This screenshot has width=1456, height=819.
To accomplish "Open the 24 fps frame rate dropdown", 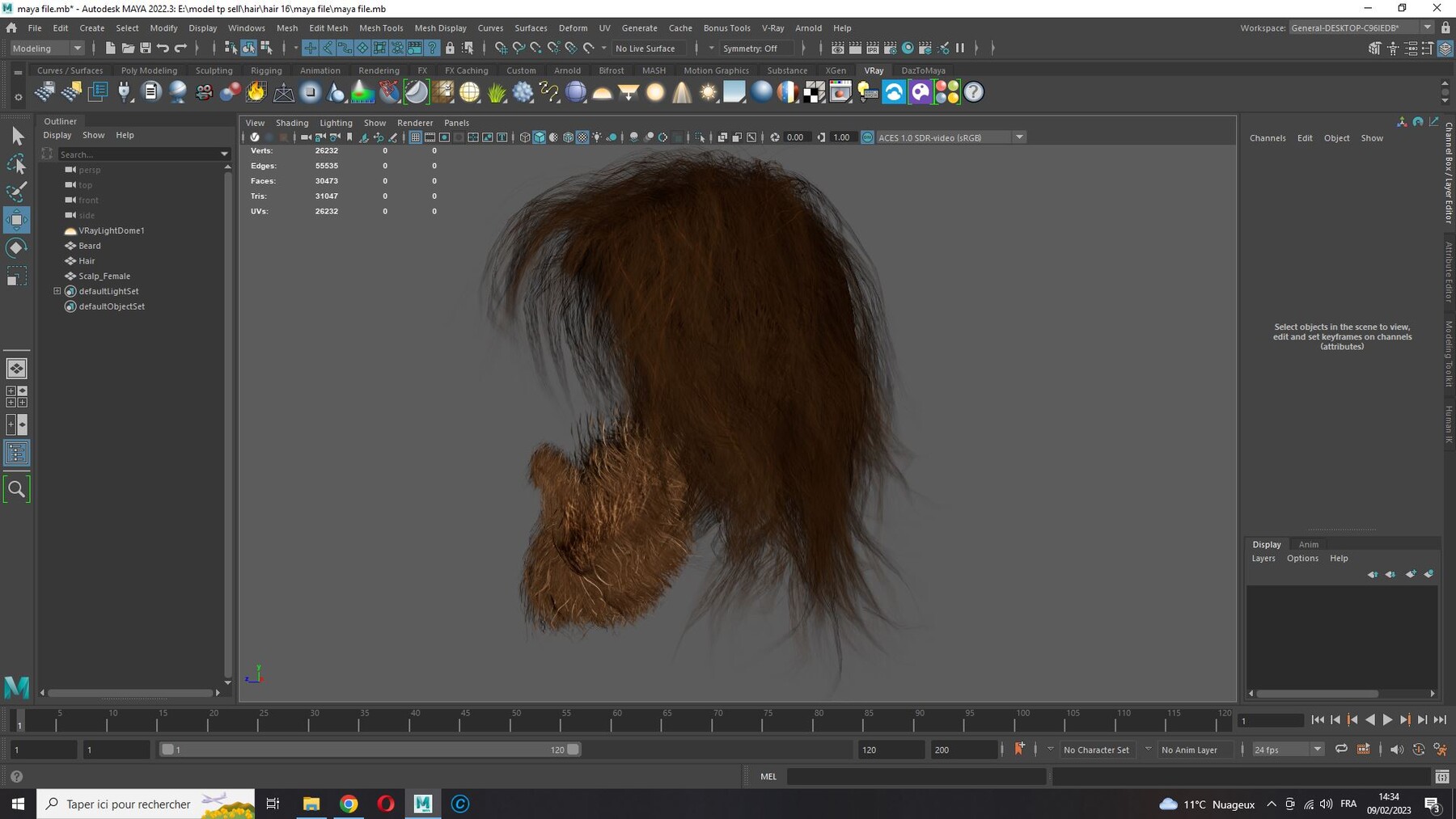I will click(x=1287, y=749).
